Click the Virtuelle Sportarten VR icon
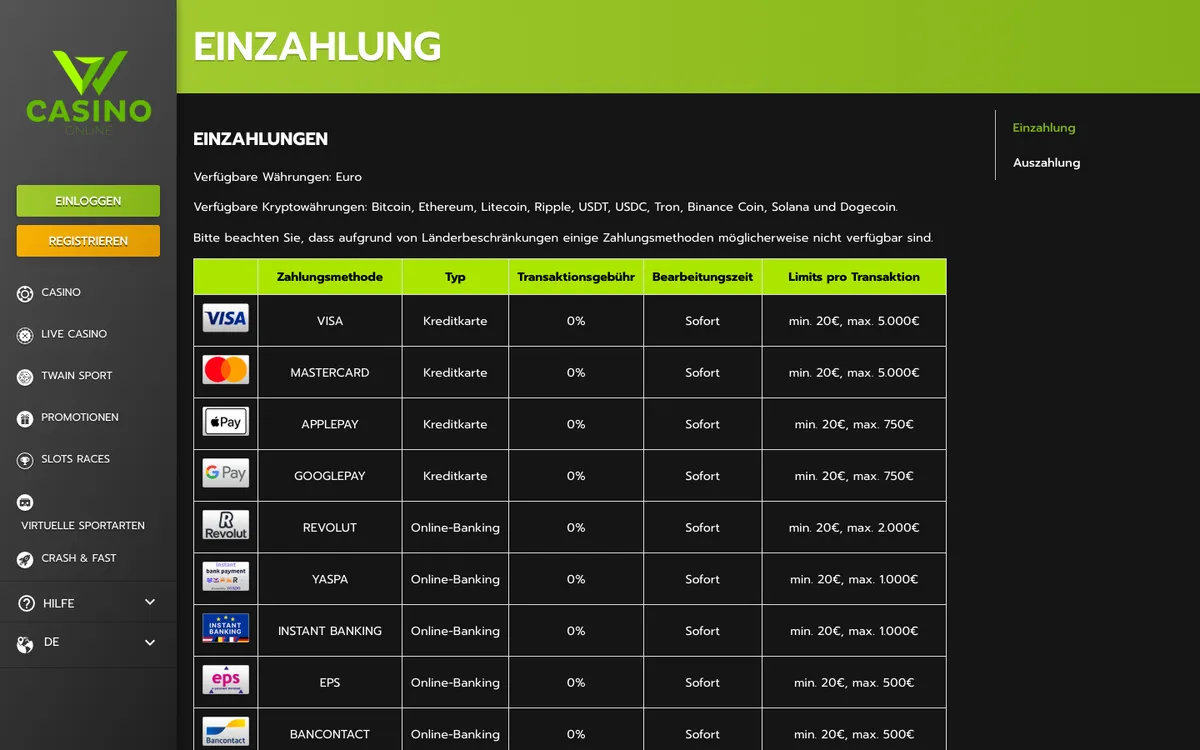 (25, 503)
